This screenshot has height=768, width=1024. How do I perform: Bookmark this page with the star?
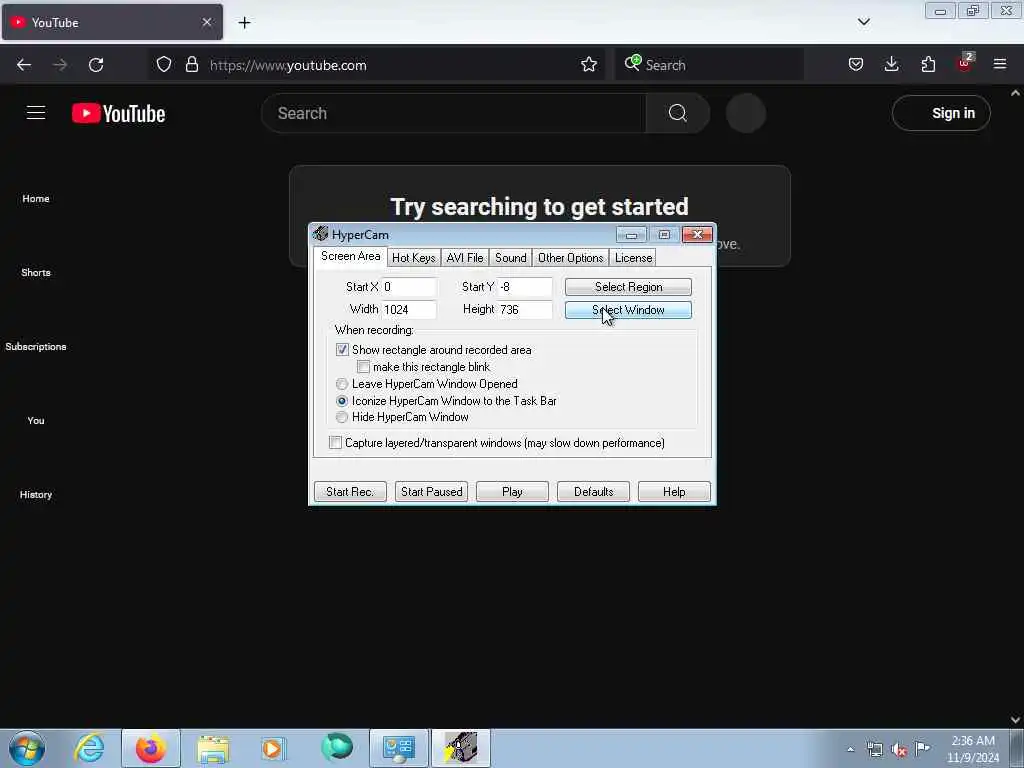(x=589, y=65)
